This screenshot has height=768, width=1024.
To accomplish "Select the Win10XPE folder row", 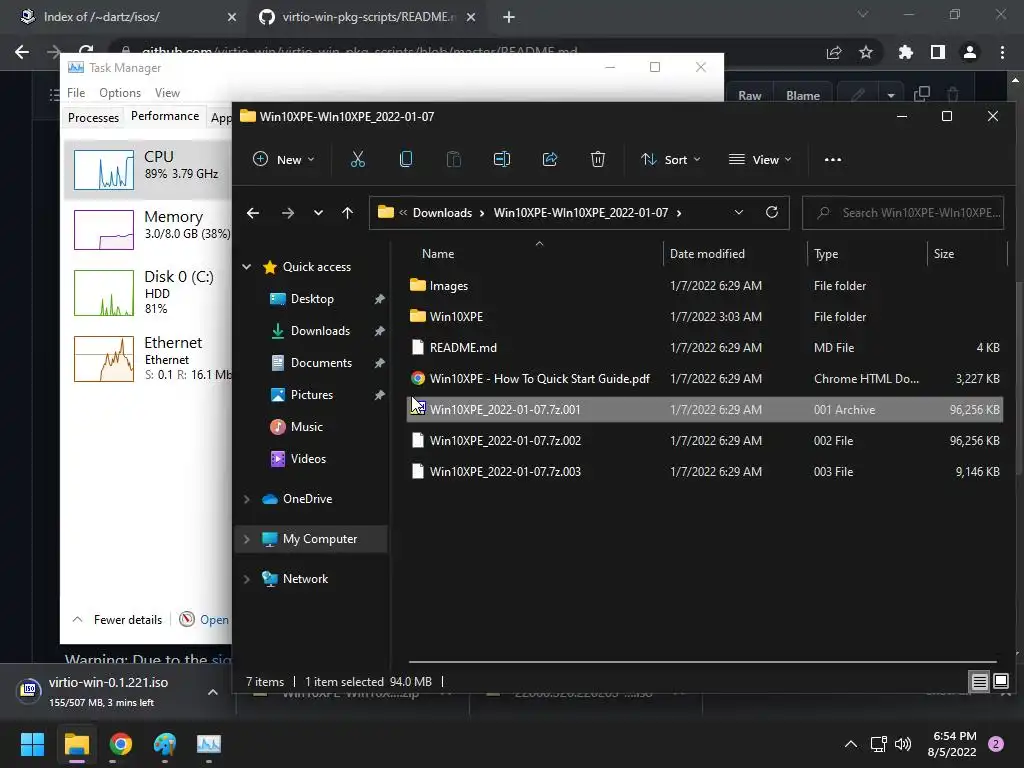I will (704, 317).
